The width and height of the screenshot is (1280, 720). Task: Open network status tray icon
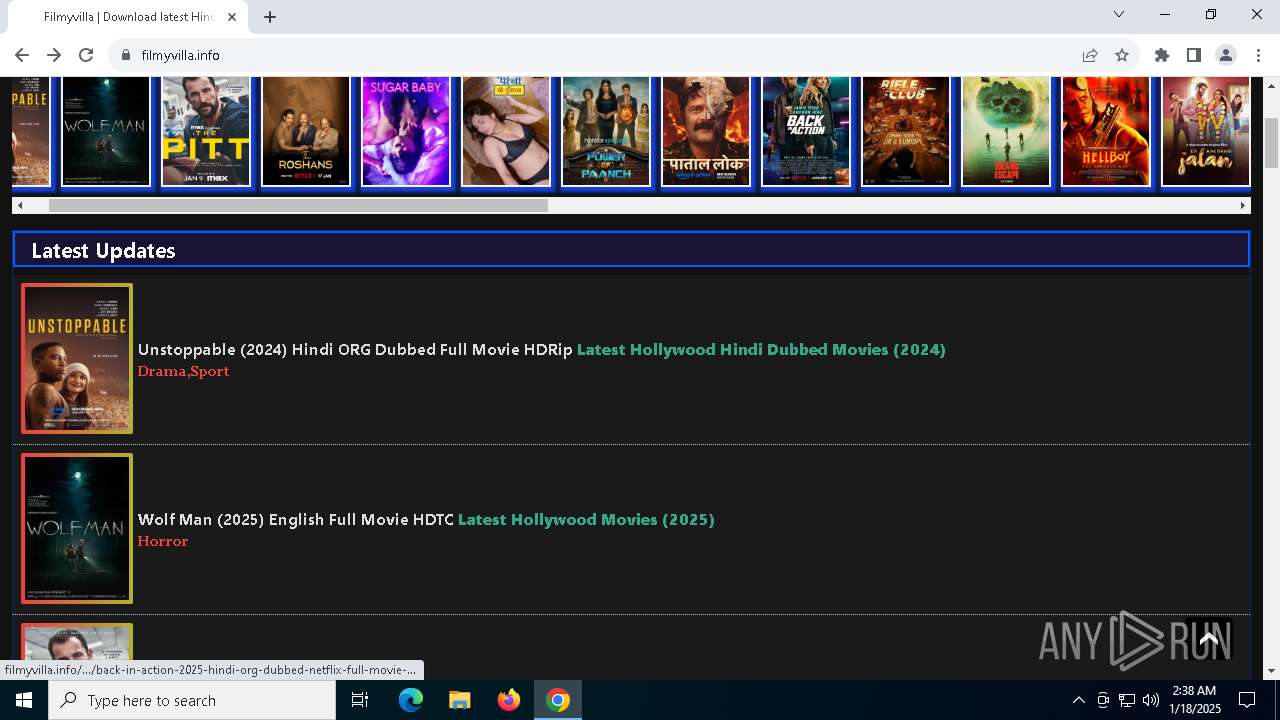click(x=1127, y=700)
